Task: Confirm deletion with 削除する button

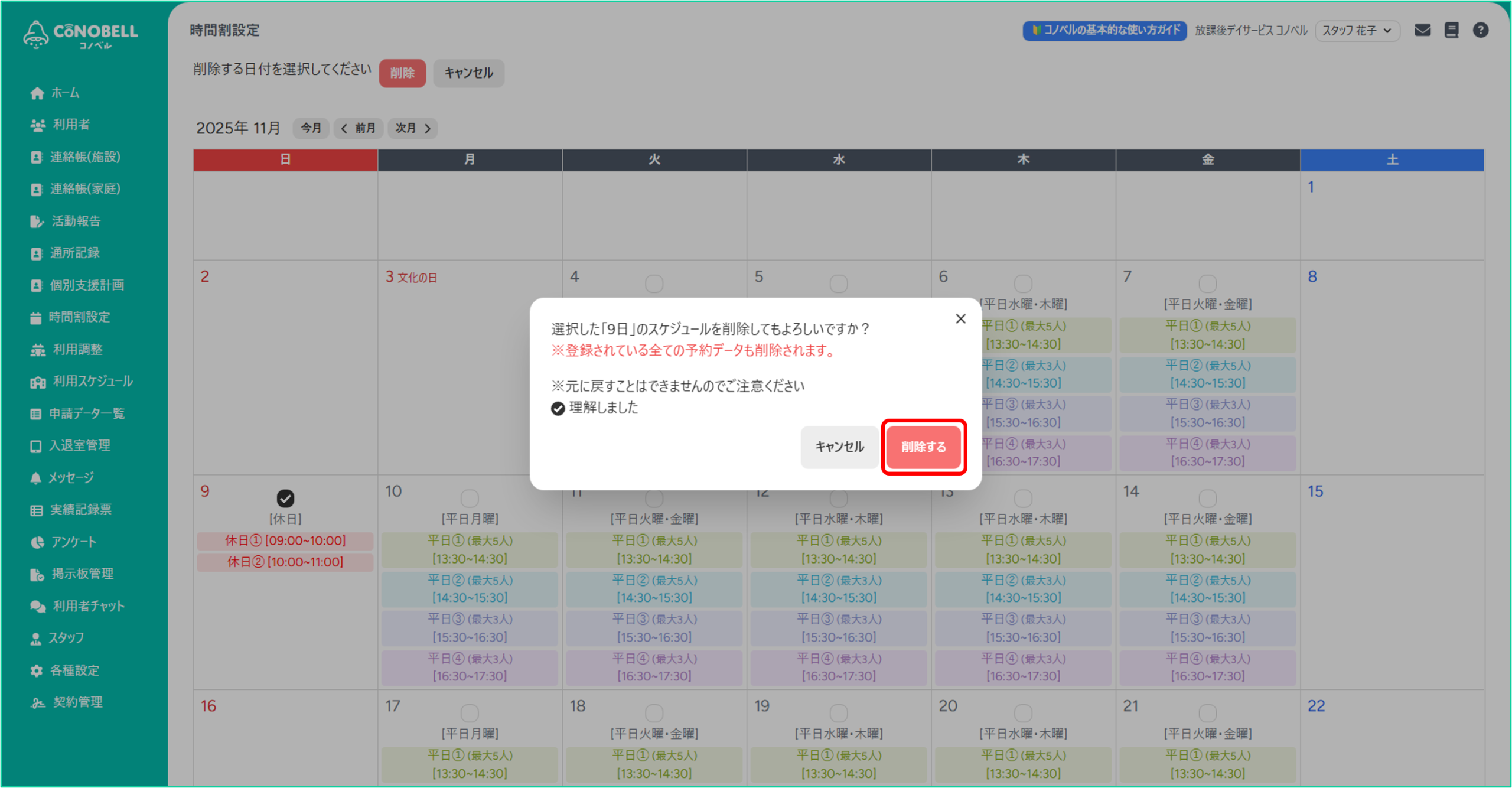Action: coord(923,447)
